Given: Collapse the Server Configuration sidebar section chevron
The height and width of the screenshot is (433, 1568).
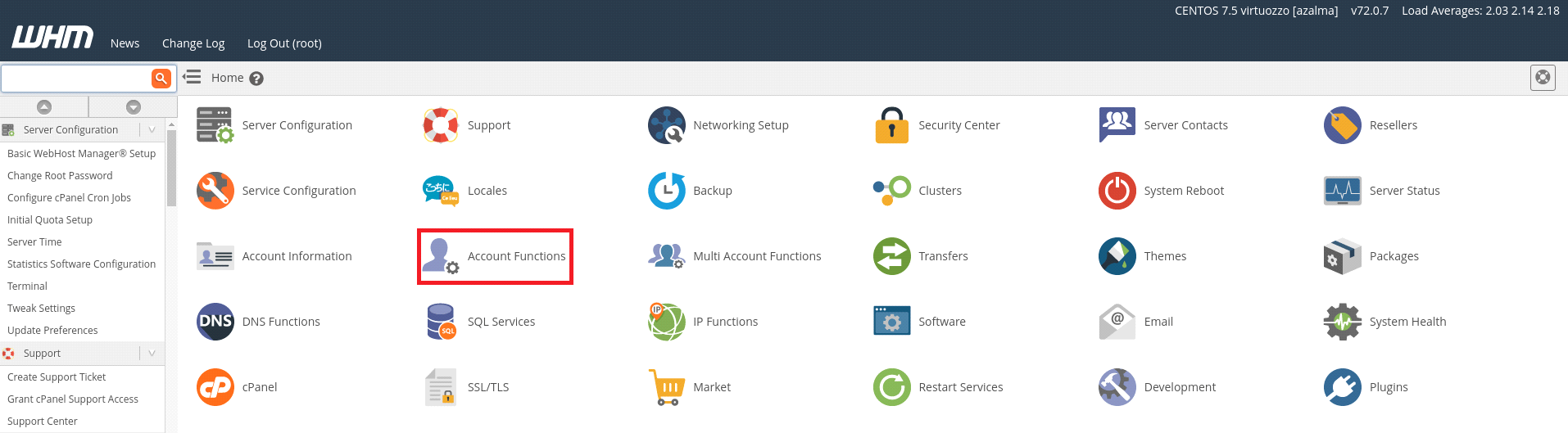Looking at the screenshot, I should point(152,129).
